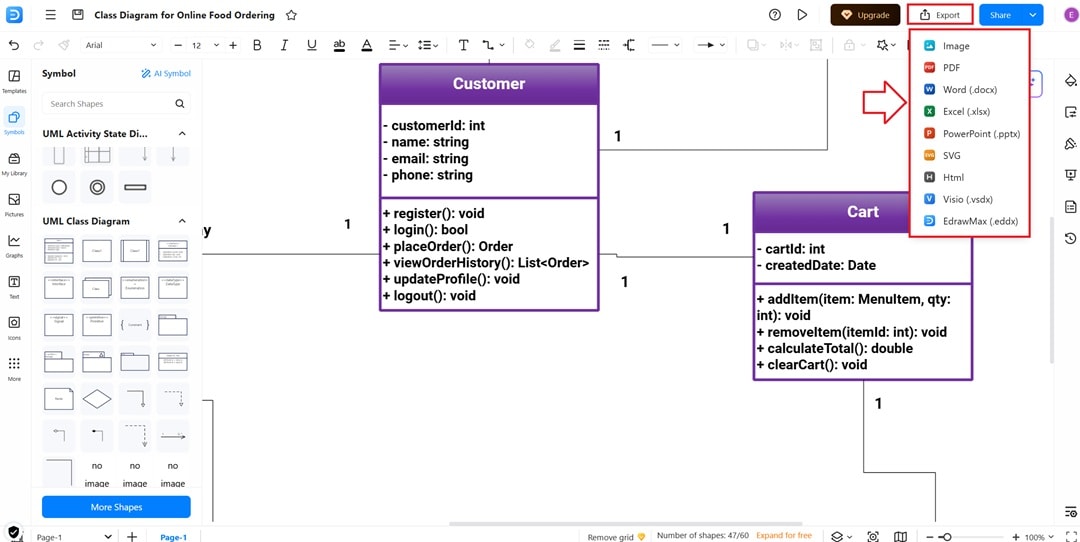Open fill style panel on right
Screen dimensions: 1080x542
(x=1070, y=80)
